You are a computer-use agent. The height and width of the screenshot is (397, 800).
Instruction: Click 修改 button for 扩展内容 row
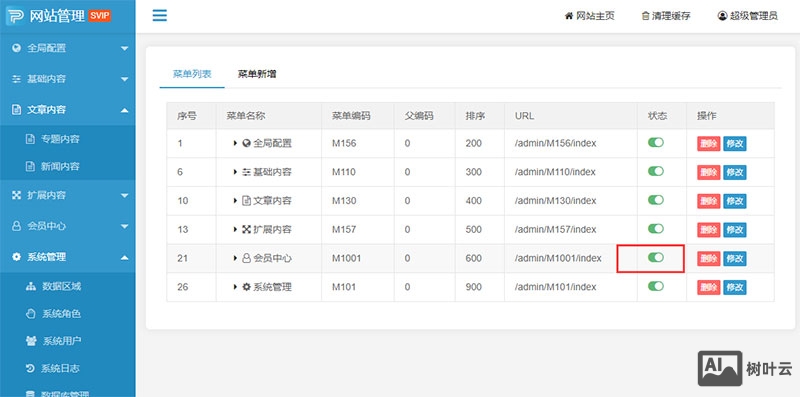pyautogui.click(x=735, y=230)
